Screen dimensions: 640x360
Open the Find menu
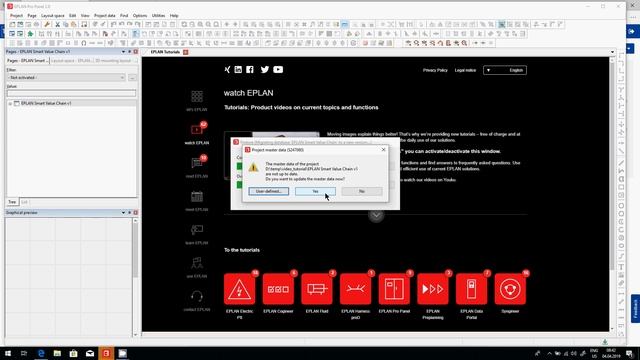tap(124, 16)
